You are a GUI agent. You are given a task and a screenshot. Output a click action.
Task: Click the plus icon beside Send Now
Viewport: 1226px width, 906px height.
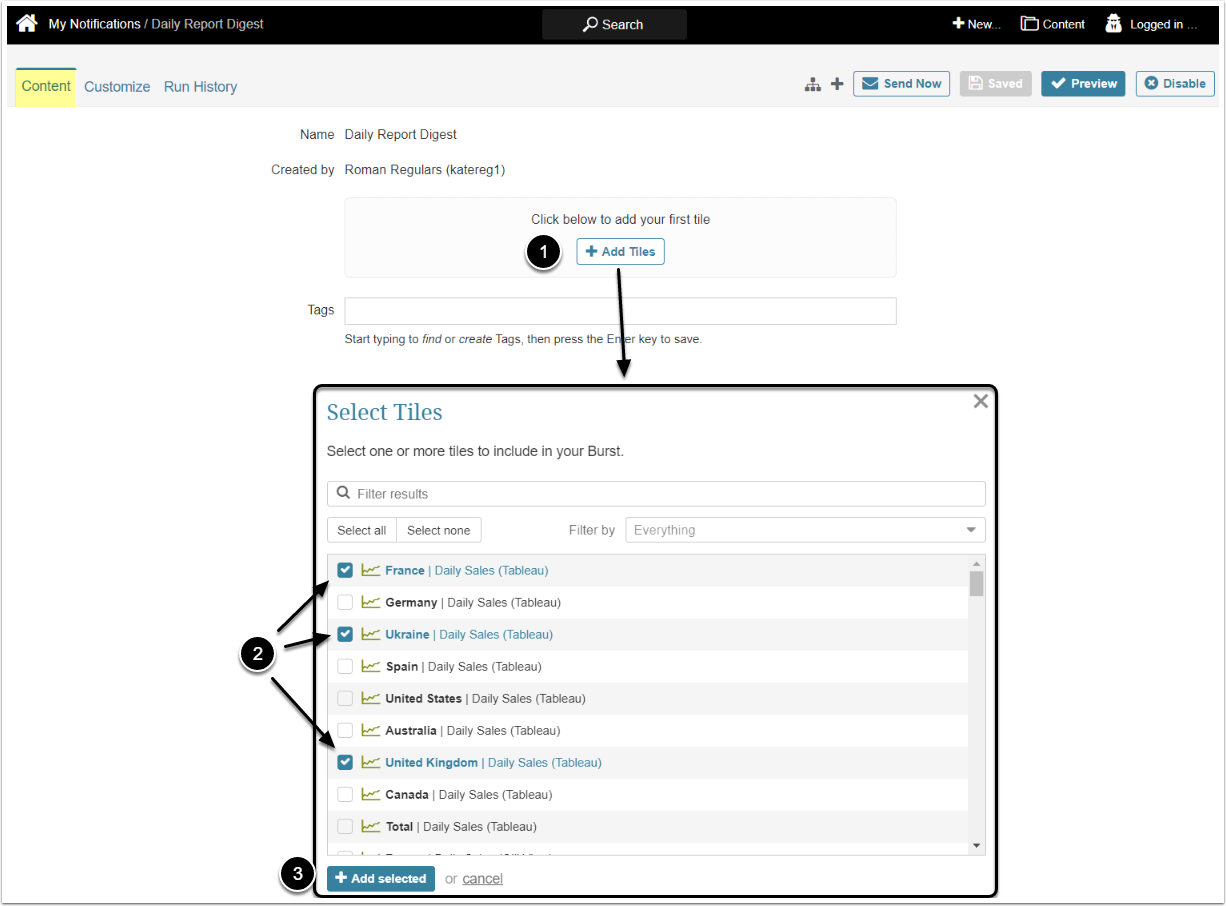[837, 84]
